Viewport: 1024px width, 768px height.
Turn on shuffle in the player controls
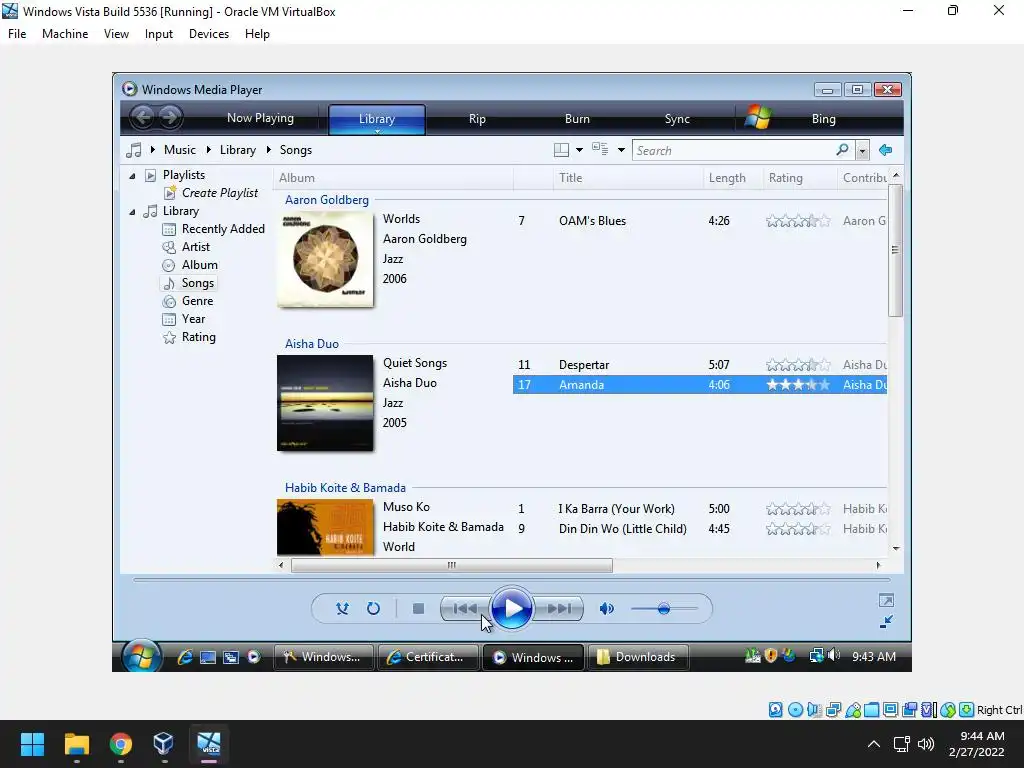pos(342,609)
